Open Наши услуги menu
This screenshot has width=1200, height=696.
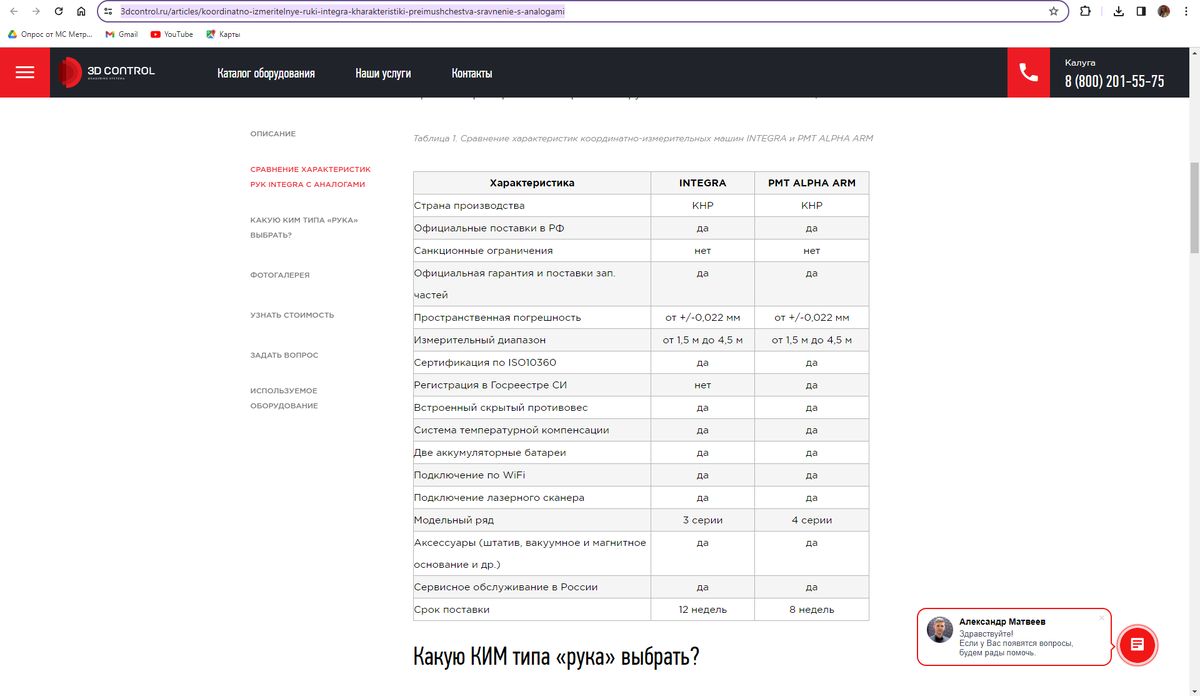[x=383, y=73]
